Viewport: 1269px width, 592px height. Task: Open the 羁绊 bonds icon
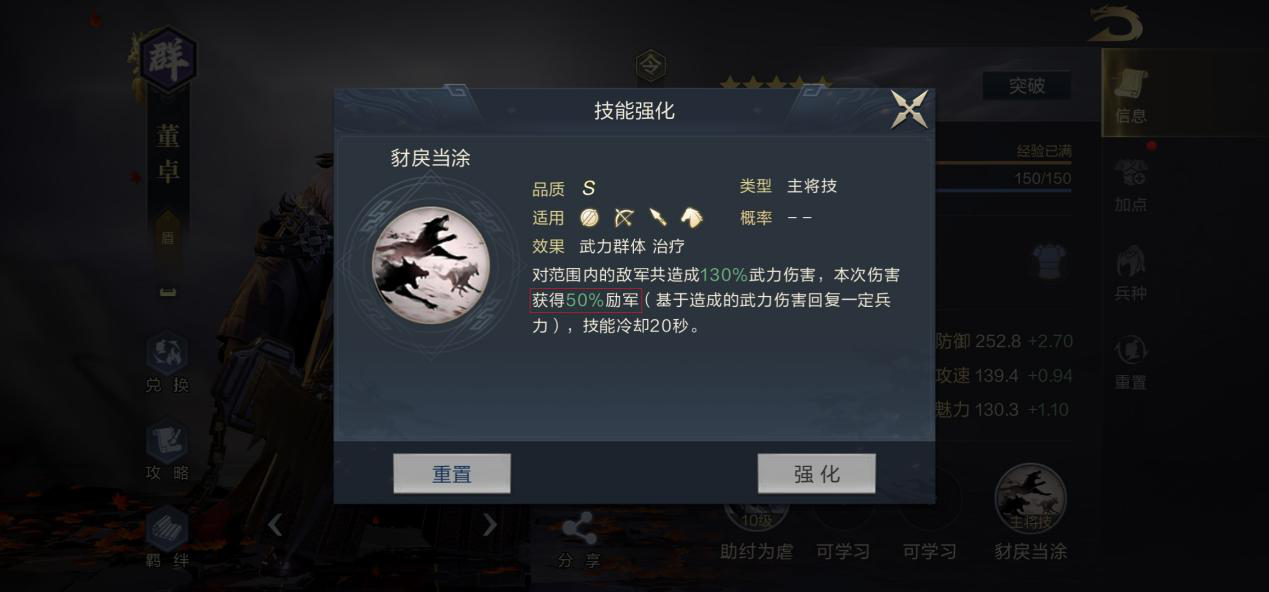pos(167,538)
